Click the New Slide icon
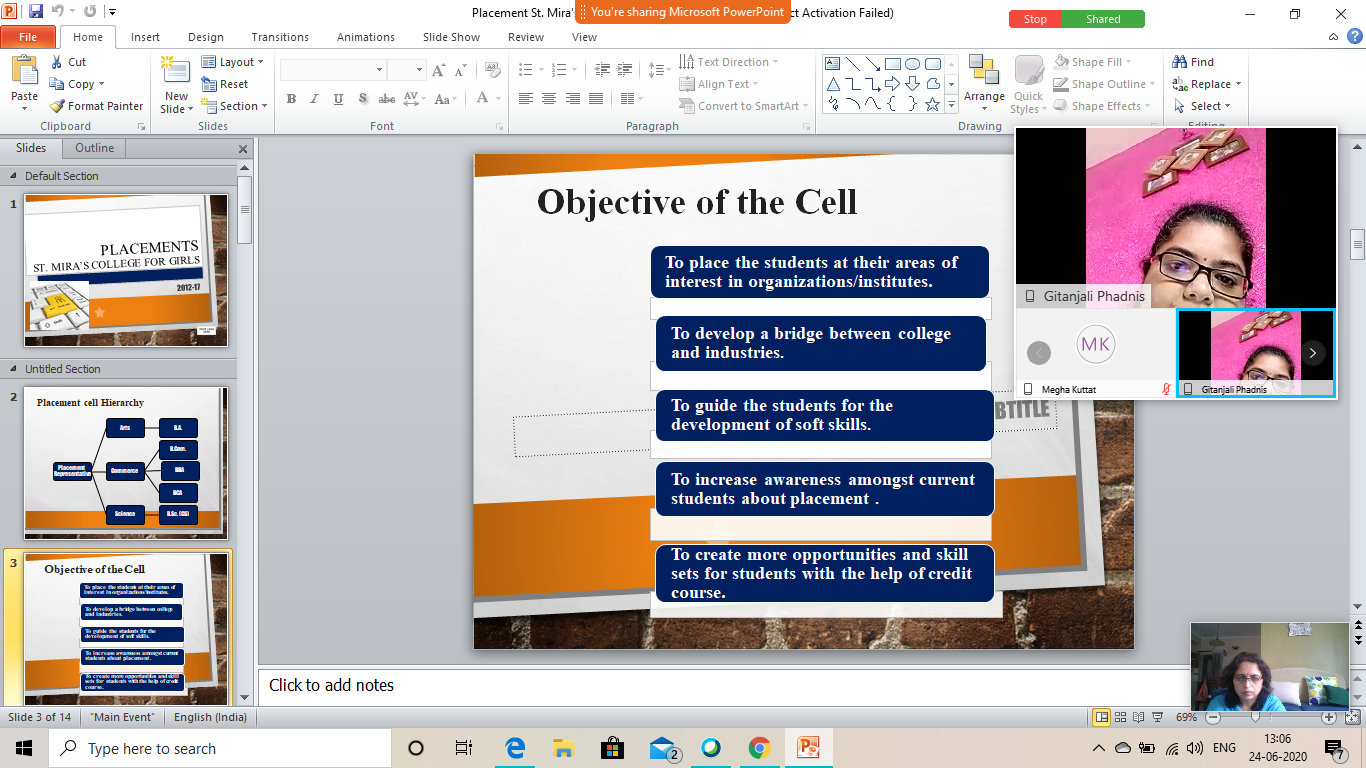 [x=175, y=75]
